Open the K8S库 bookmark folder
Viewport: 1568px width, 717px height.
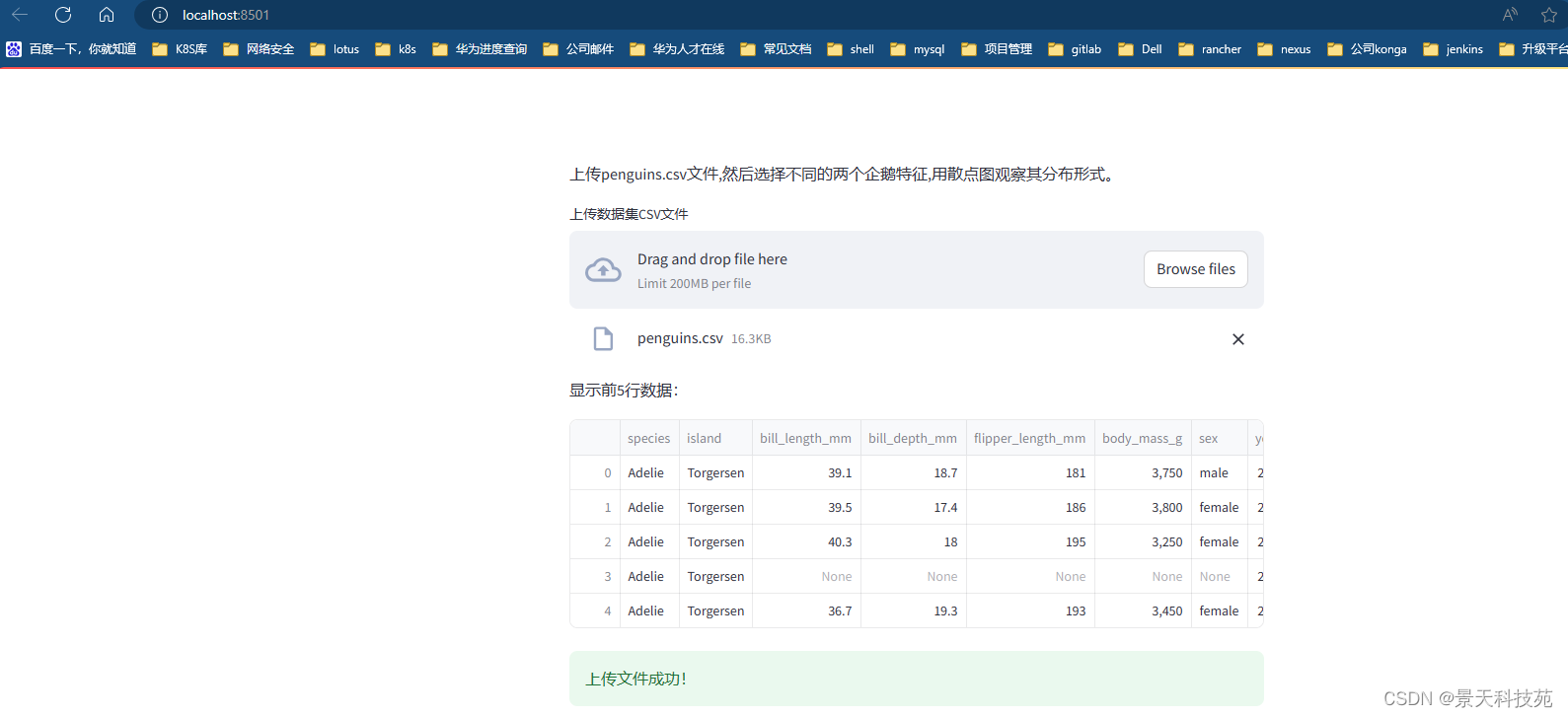[180, 49]
